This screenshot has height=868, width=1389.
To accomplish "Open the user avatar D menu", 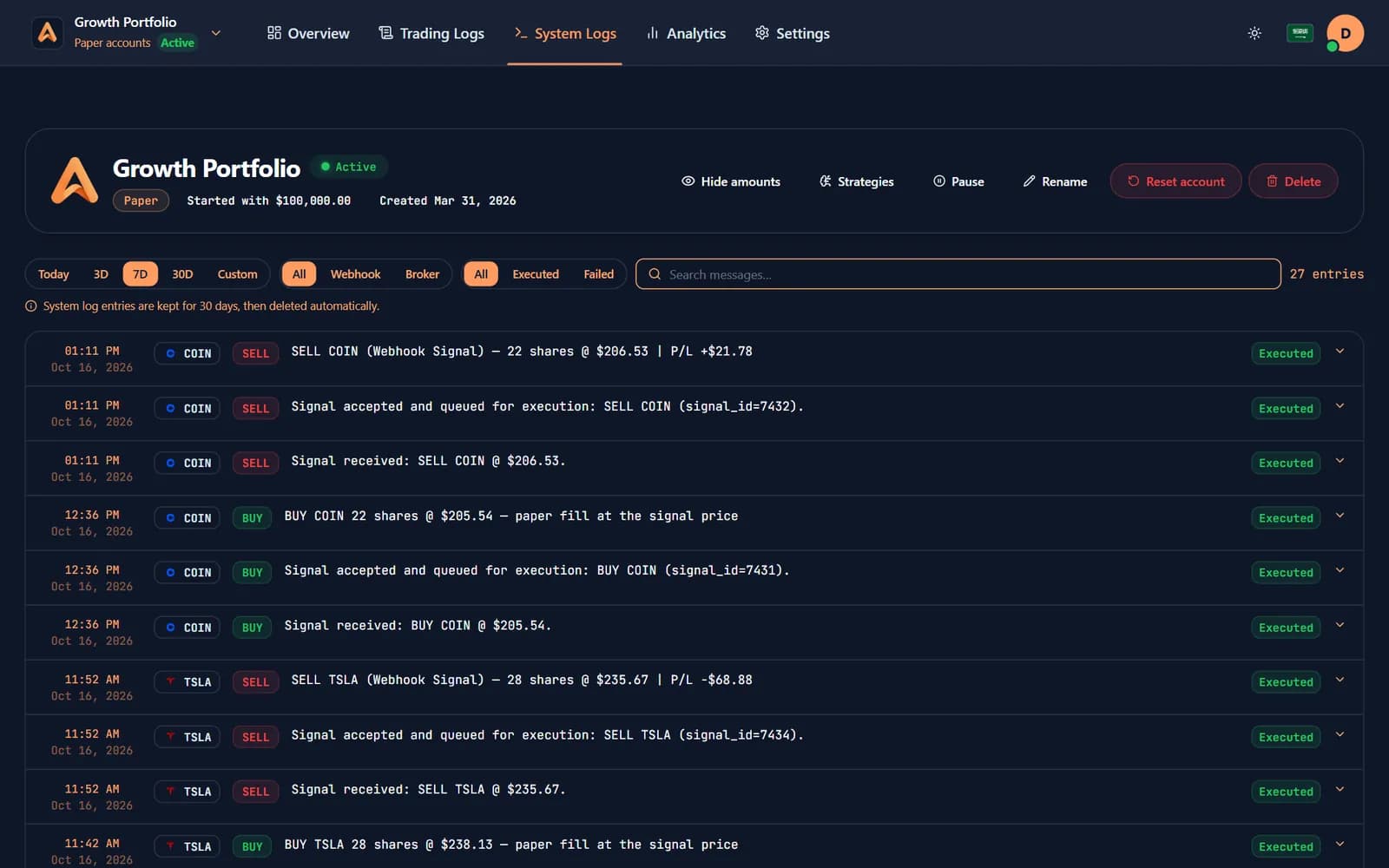I will [1345, 33].
